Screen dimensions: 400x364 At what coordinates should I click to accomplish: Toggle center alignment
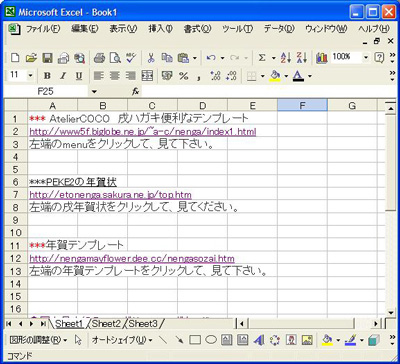pyautogui.click(x=115, y=76)
